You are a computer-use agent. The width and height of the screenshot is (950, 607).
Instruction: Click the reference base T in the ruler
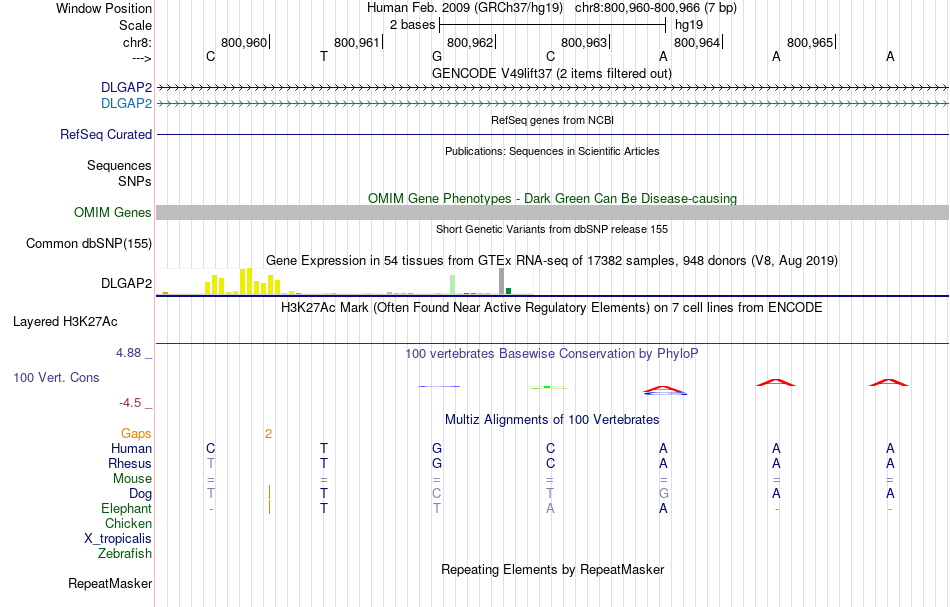pos(324,56)
